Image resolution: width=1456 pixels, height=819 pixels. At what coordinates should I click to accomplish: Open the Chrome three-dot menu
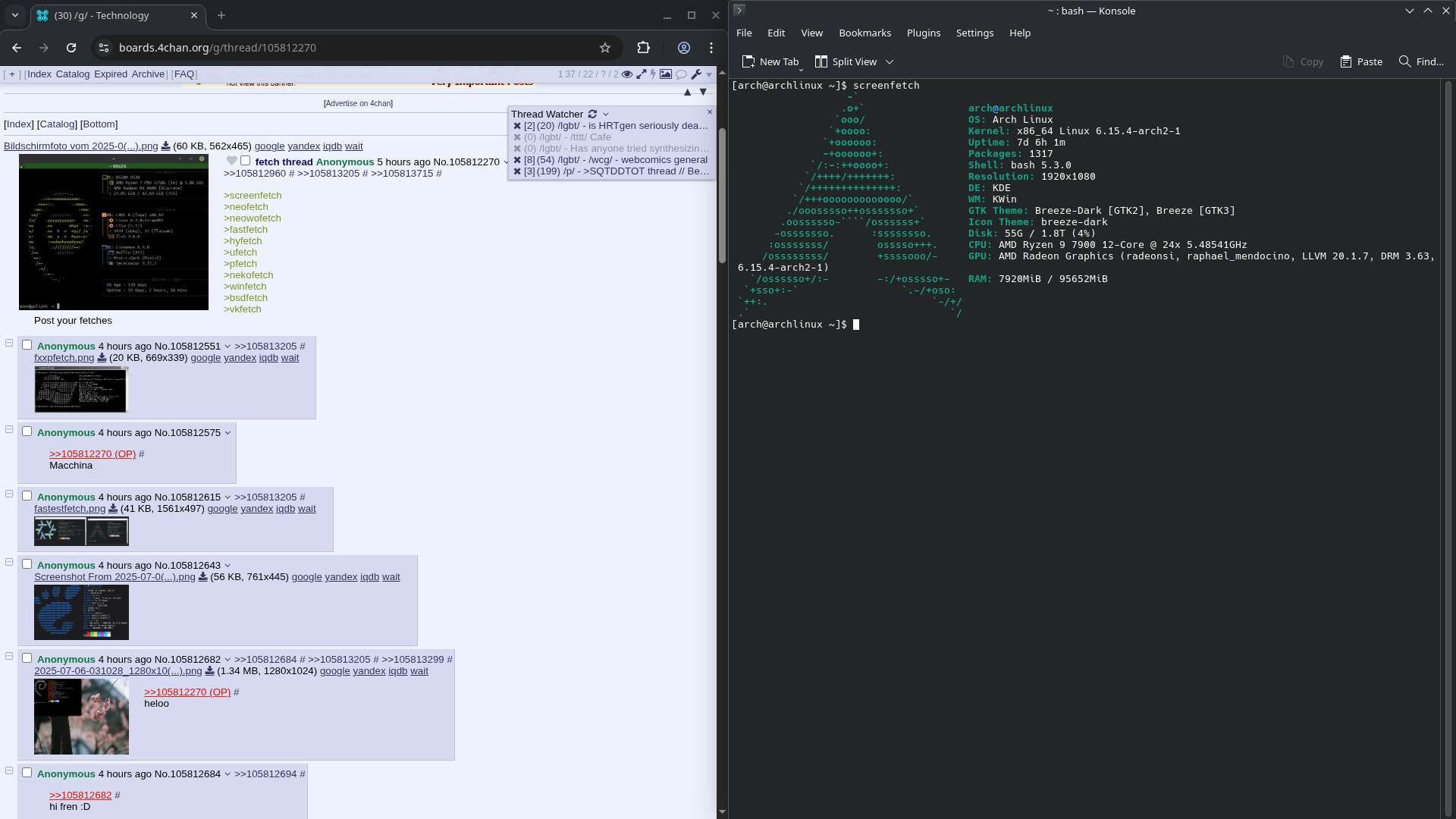point(711,48)
